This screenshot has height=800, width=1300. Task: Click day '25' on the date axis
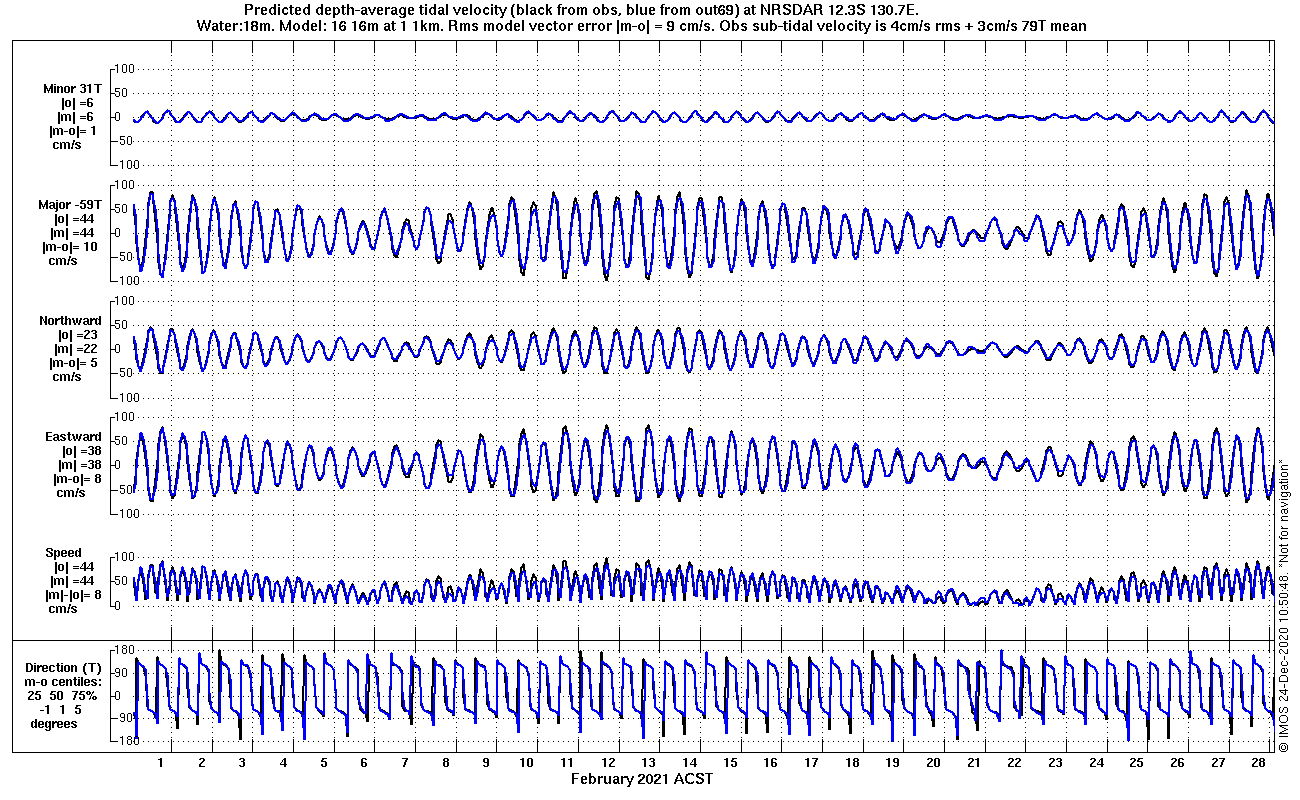pyautogui.click(x=1136, y=763)
